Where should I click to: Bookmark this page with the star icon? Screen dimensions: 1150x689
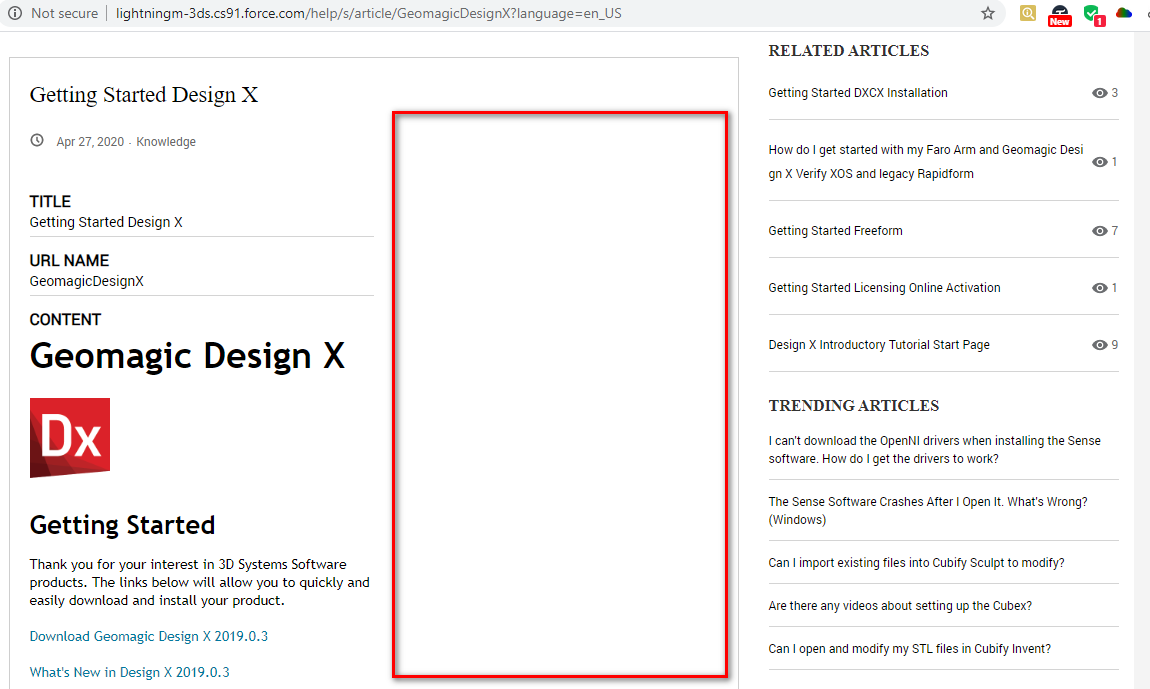tap(988, 13)
